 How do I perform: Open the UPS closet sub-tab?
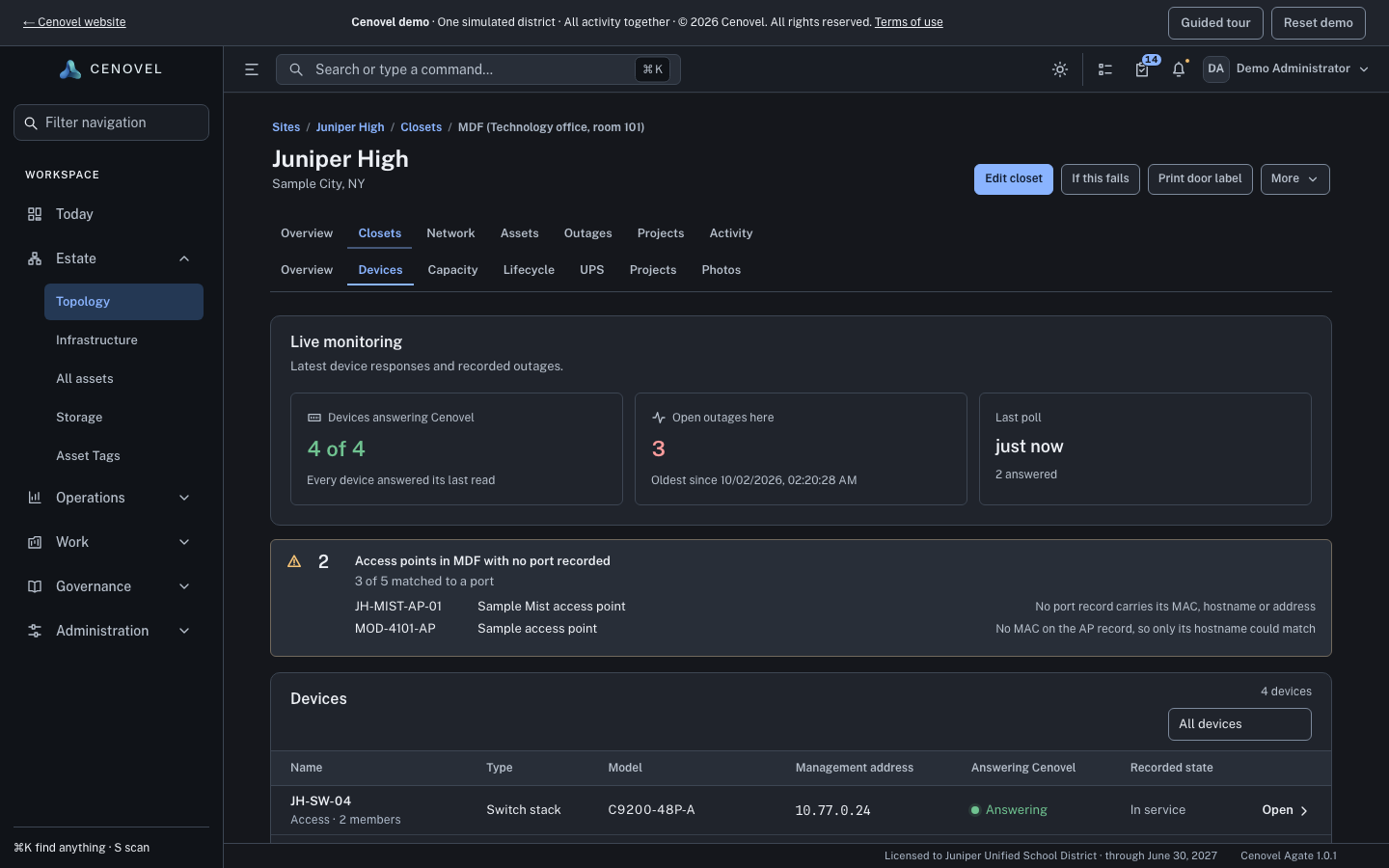[591, 270]
